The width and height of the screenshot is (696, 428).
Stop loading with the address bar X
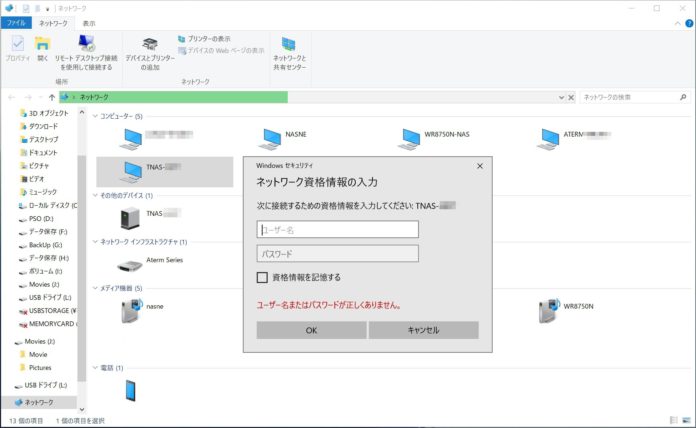tap(571, 97)
